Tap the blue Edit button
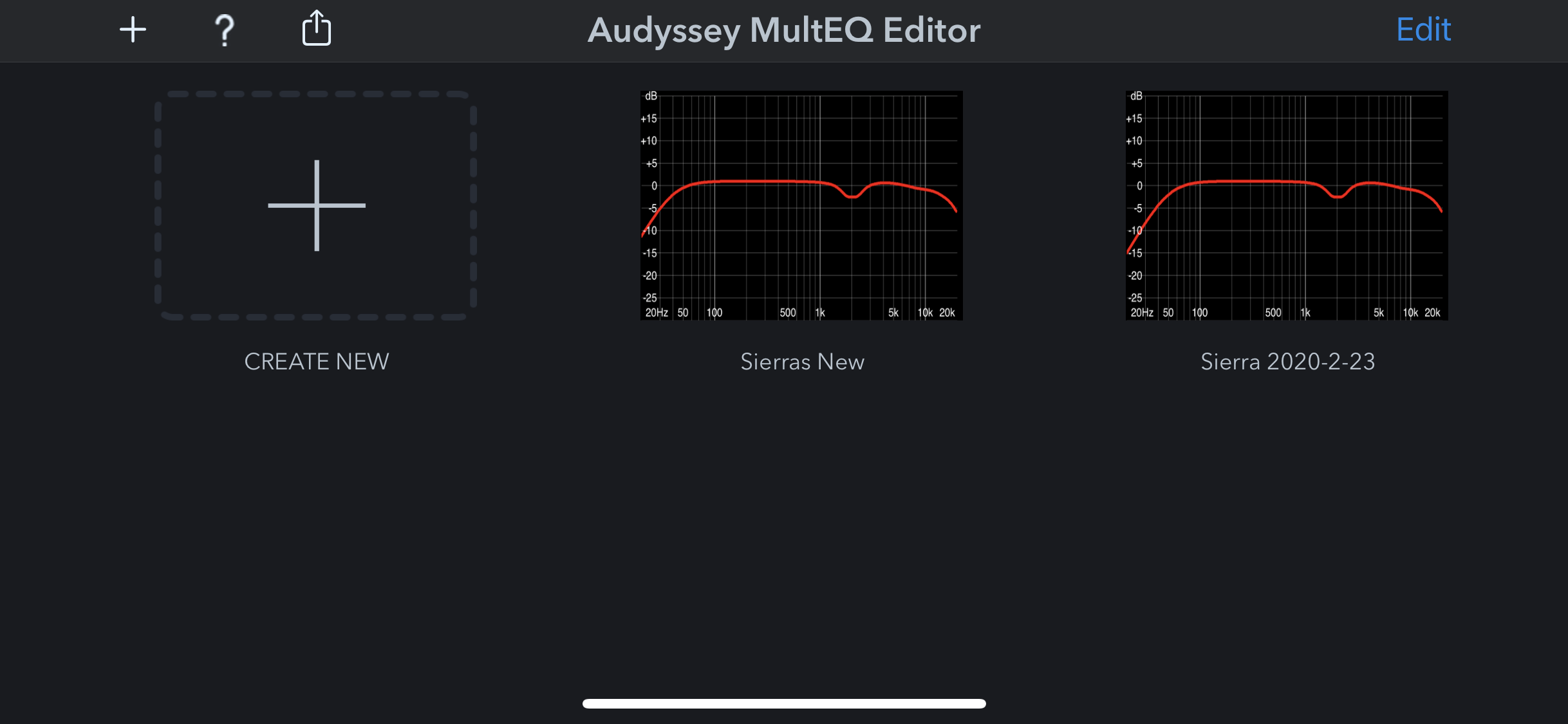 coord(1423,30)
